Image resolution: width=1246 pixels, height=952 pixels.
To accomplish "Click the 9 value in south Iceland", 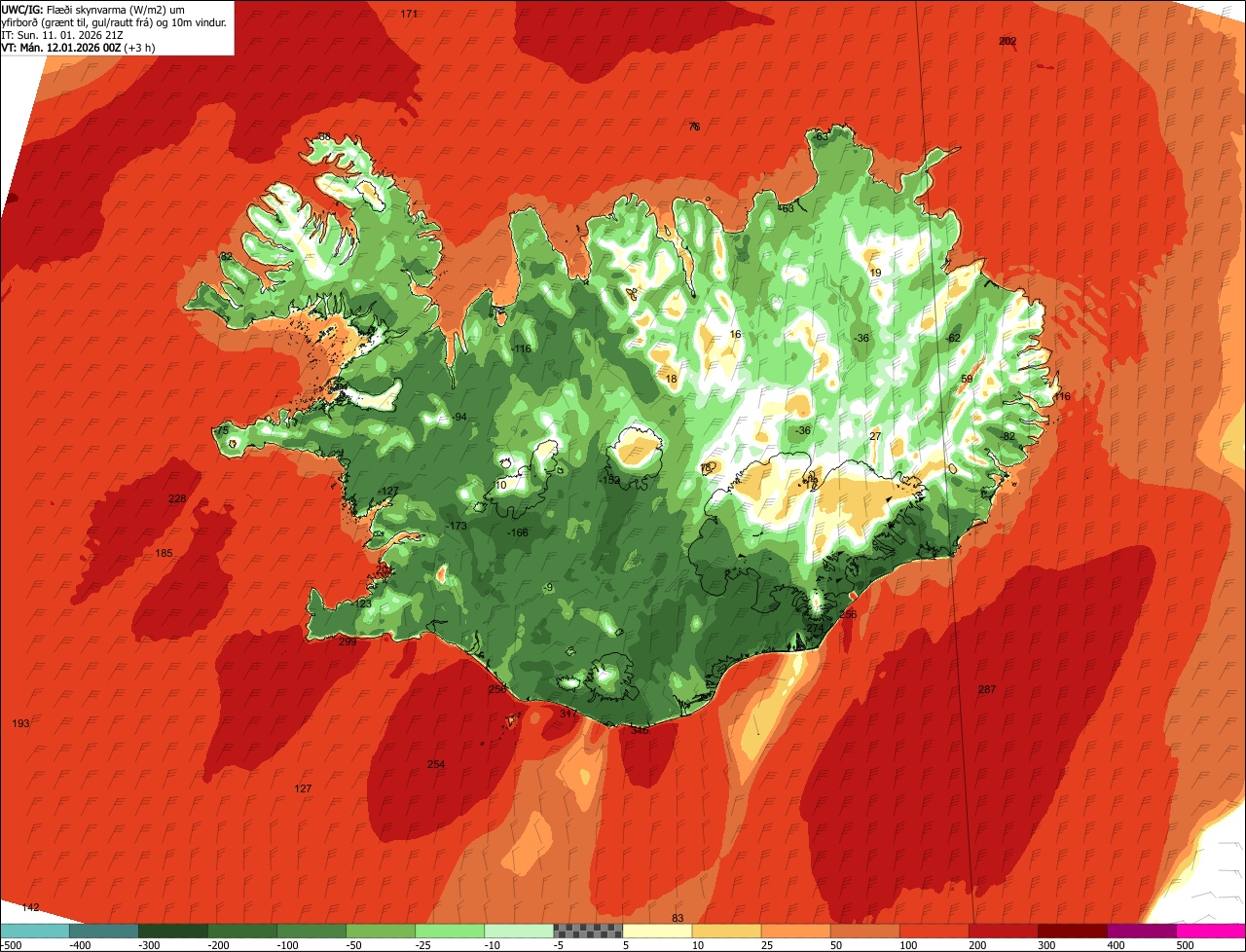I will pyautogui.click(x=549, y=587).
